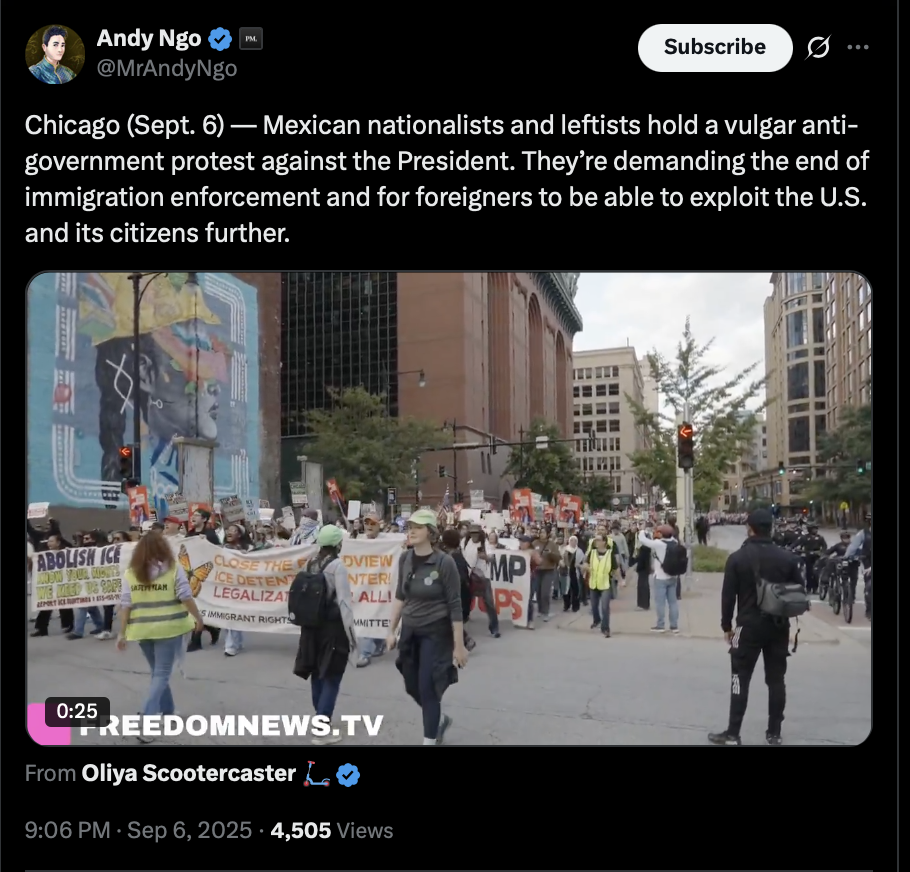Open the three-dot more options menu
Image resolution: width=910 pixels, height=872 pixels.
(858, 47)
